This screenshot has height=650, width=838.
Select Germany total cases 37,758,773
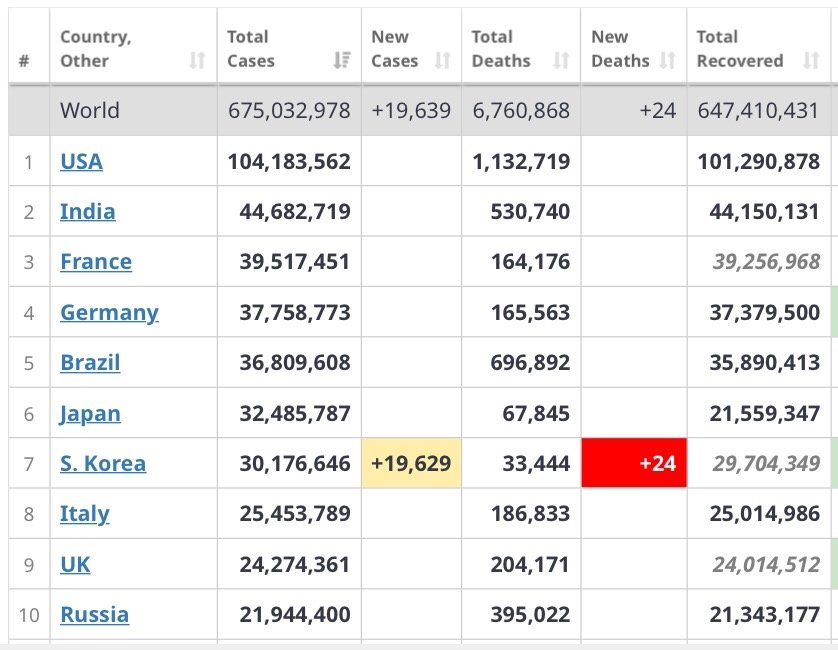(x=295, y=313)
